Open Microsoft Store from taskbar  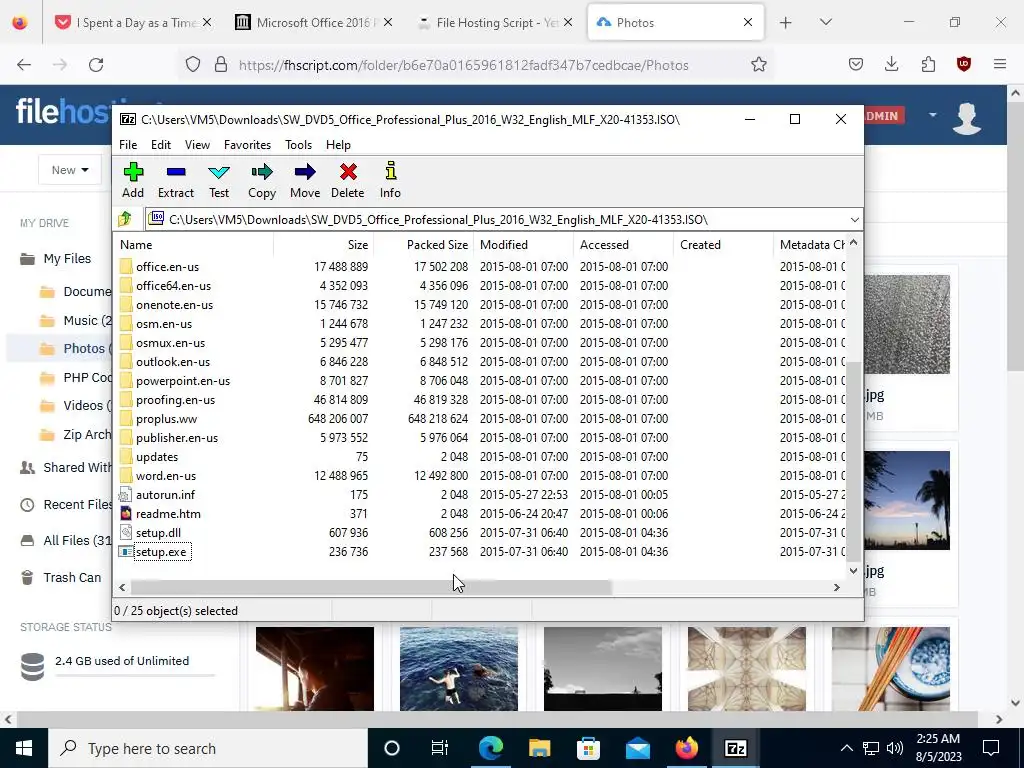point(588,748)
